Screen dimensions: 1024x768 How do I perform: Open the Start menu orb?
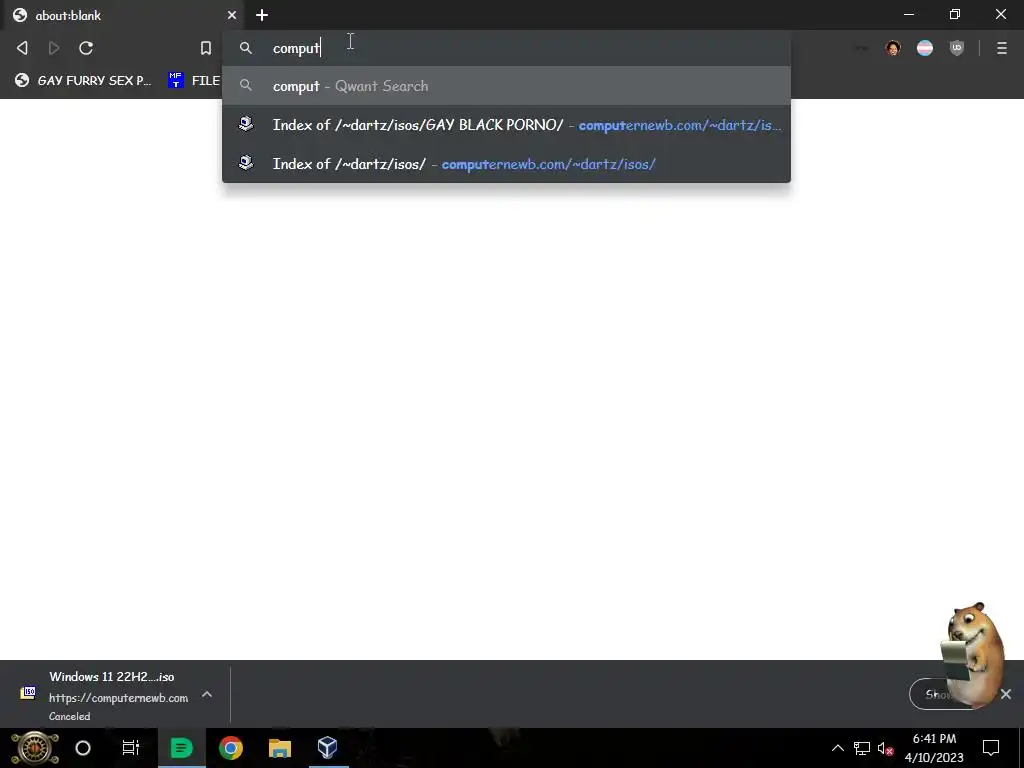pyautogui.click(x=35, y=748)
